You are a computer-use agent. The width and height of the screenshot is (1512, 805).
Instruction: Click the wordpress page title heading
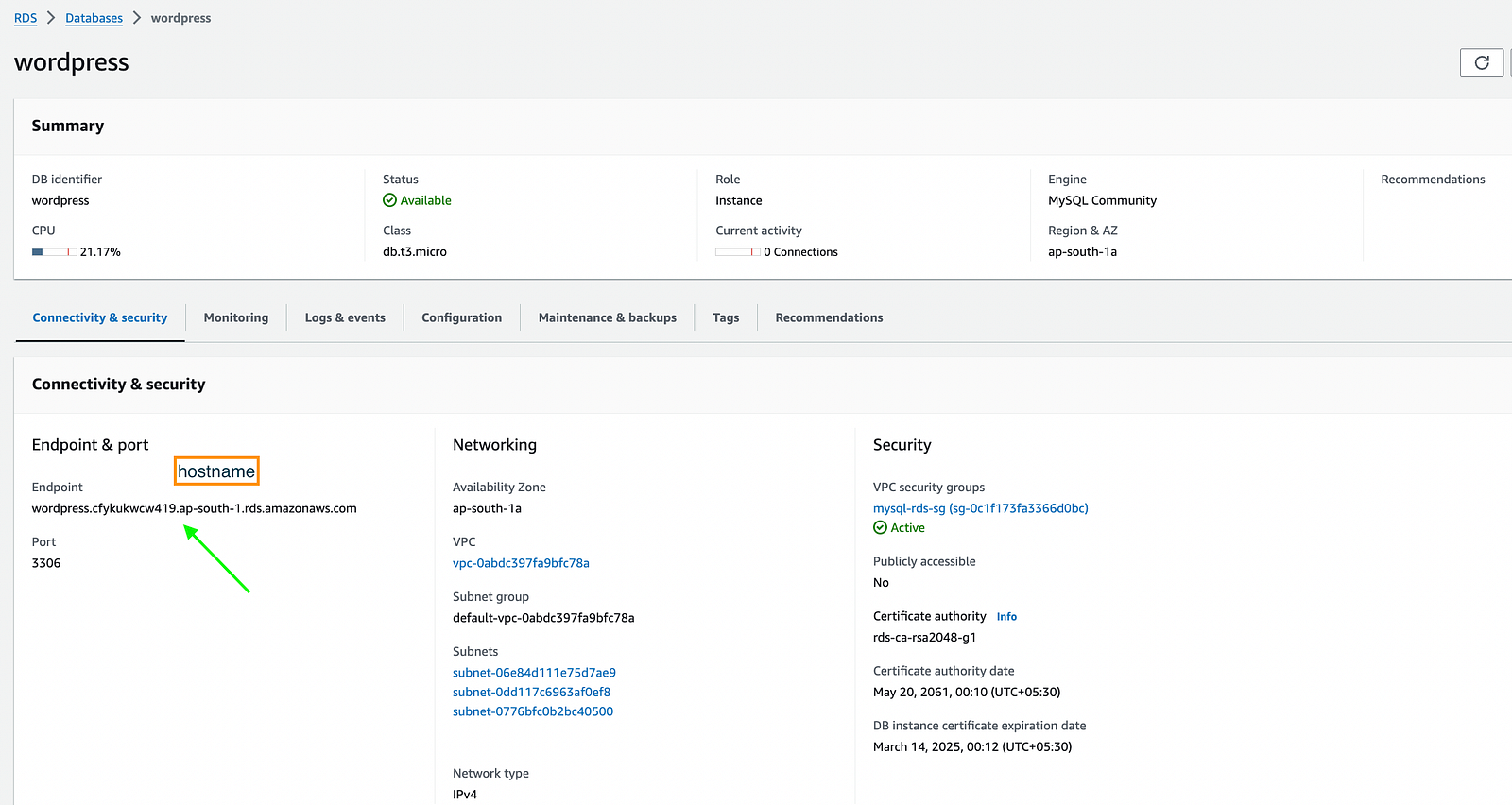click(x=72, y=62)
